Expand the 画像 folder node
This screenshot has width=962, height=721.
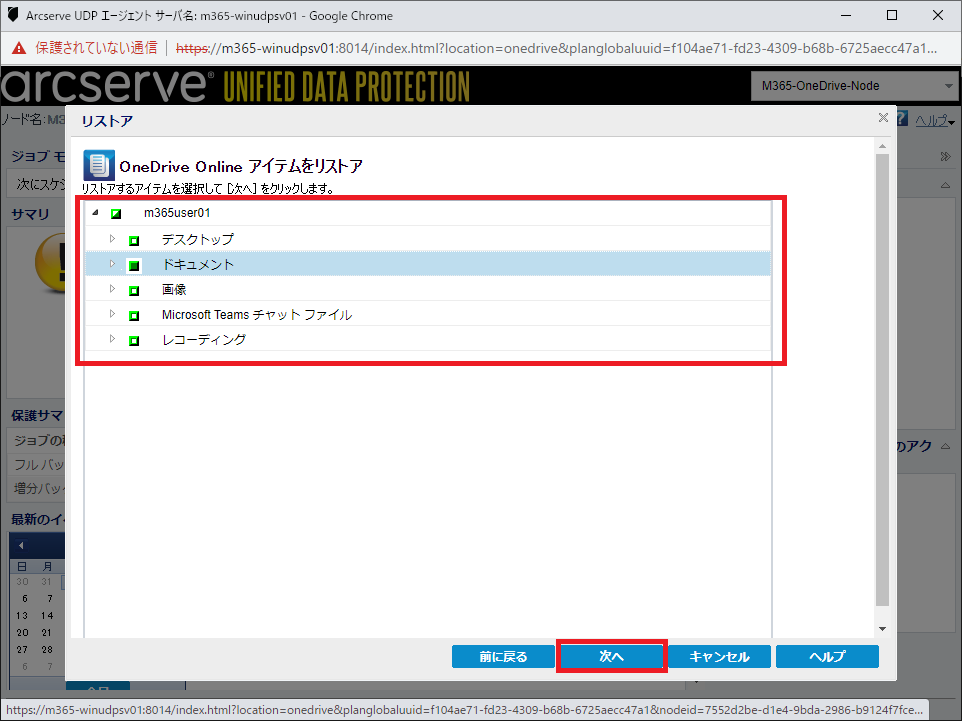coord(112,289)
